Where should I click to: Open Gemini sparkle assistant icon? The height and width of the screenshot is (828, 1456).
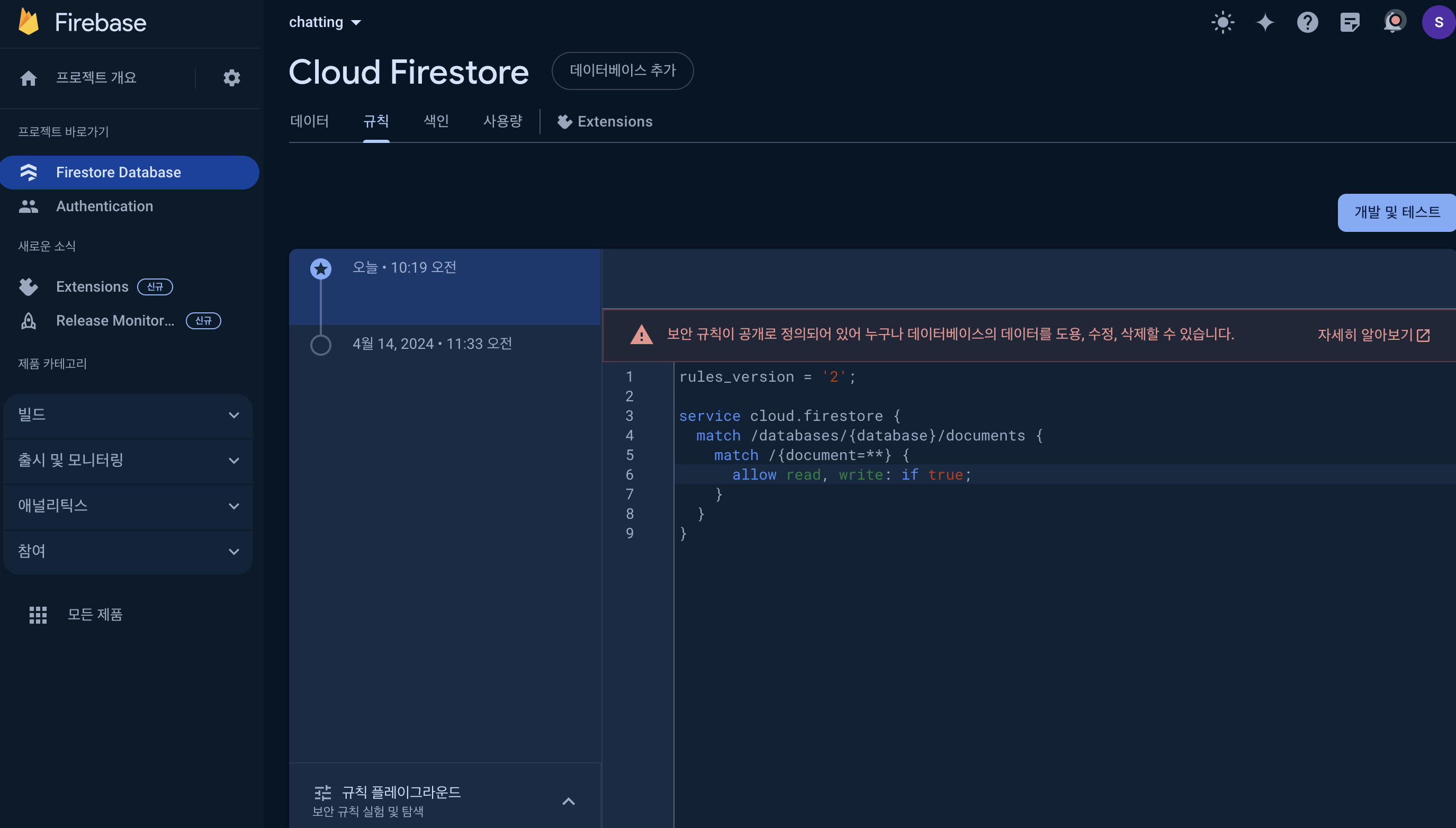[x=1265, y=23]
